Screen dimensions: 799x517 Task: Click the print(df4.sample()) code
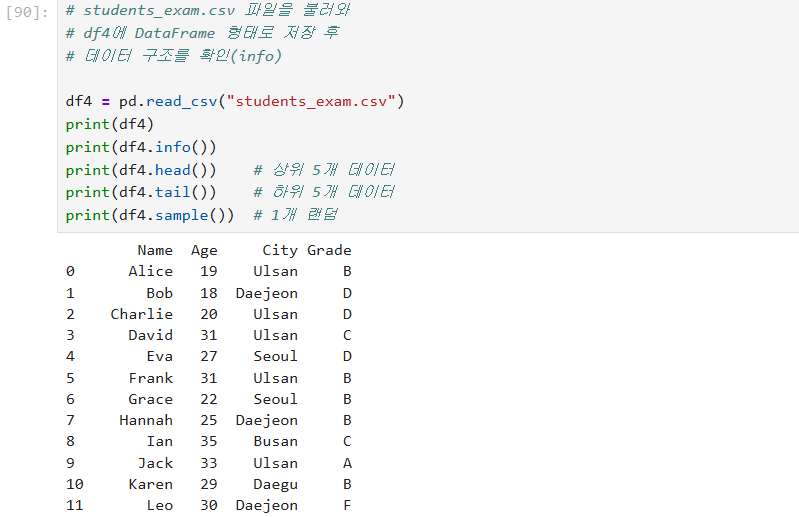[x=150, y=215]
